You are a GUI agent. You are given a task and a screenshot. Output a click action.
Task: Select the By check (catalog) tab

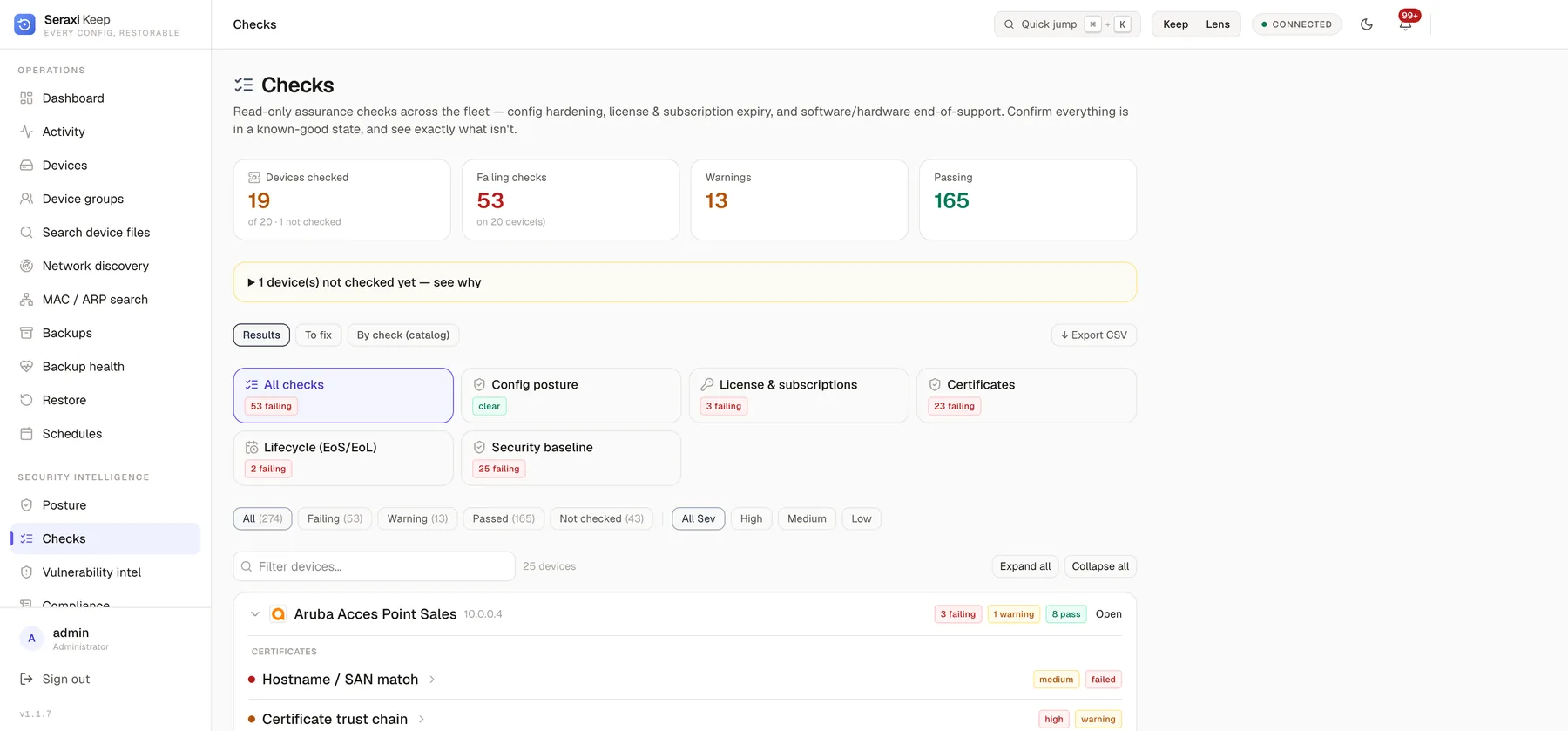(x=403, y=335)
